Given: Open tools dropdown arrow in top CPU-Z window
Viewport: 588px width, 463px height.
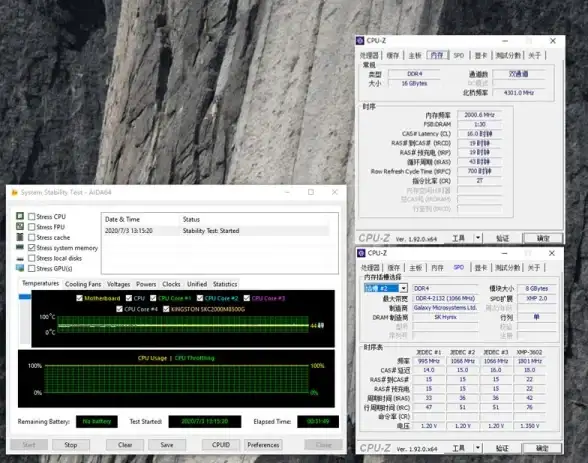Looking at the screenshot, I should [478, 238].
